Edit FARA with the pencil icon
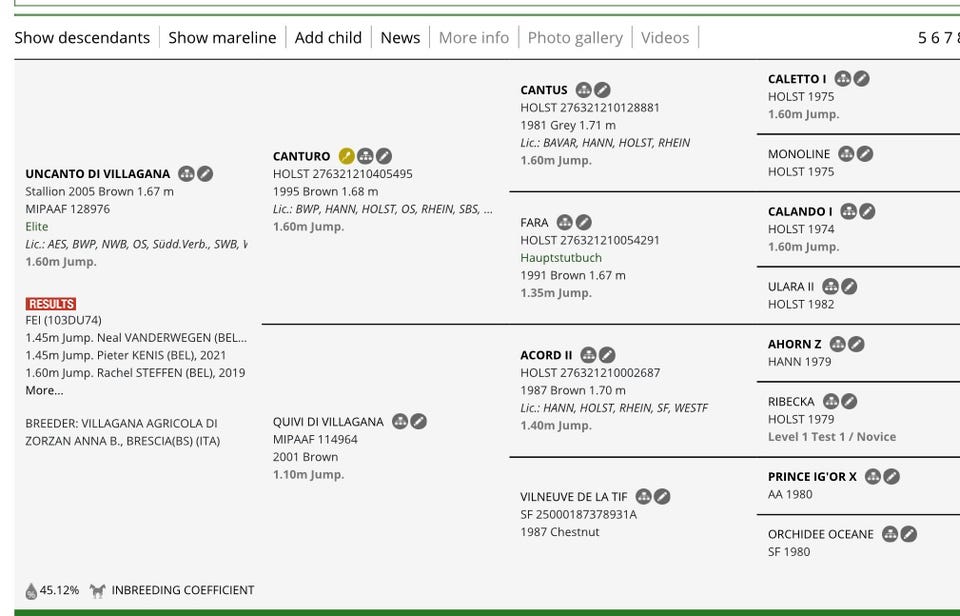 [x=583, y=222]
